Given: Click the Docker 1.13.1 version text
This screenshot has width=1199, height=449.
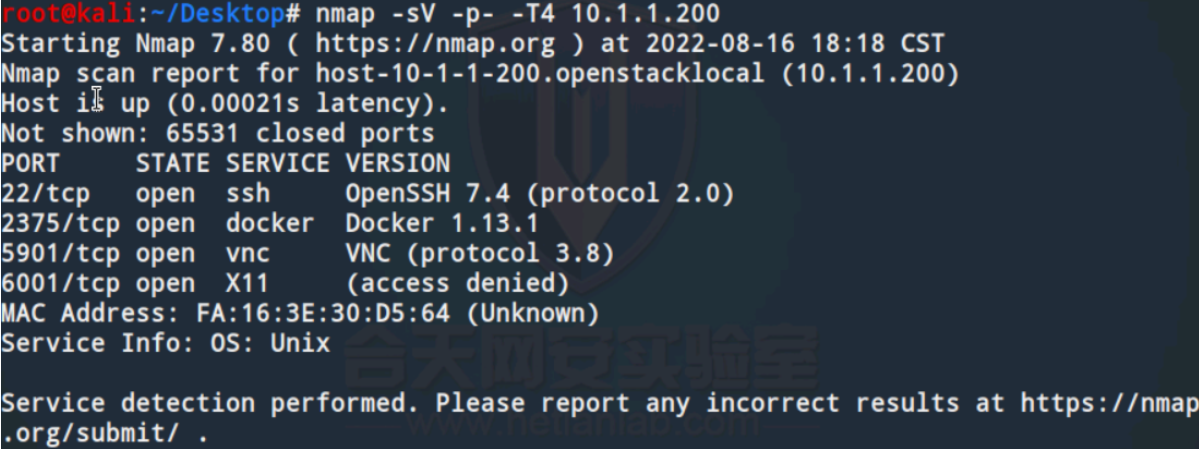Looking at the screenshot, I should (x=442, y=223).
